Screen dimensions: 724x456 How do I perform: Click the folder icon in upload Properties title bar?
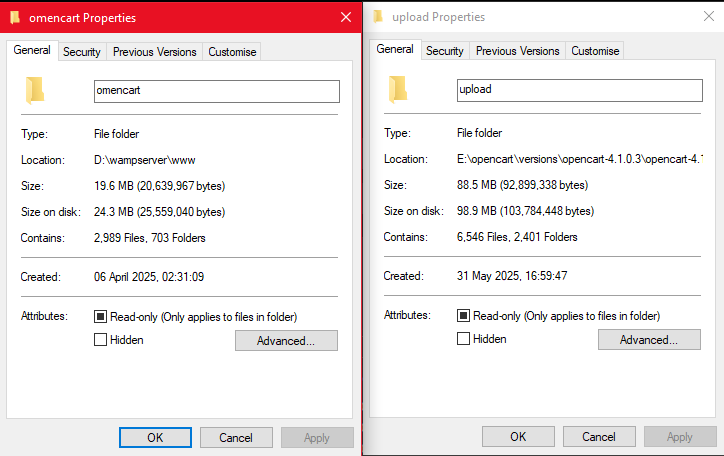click(x=378, y=17)
